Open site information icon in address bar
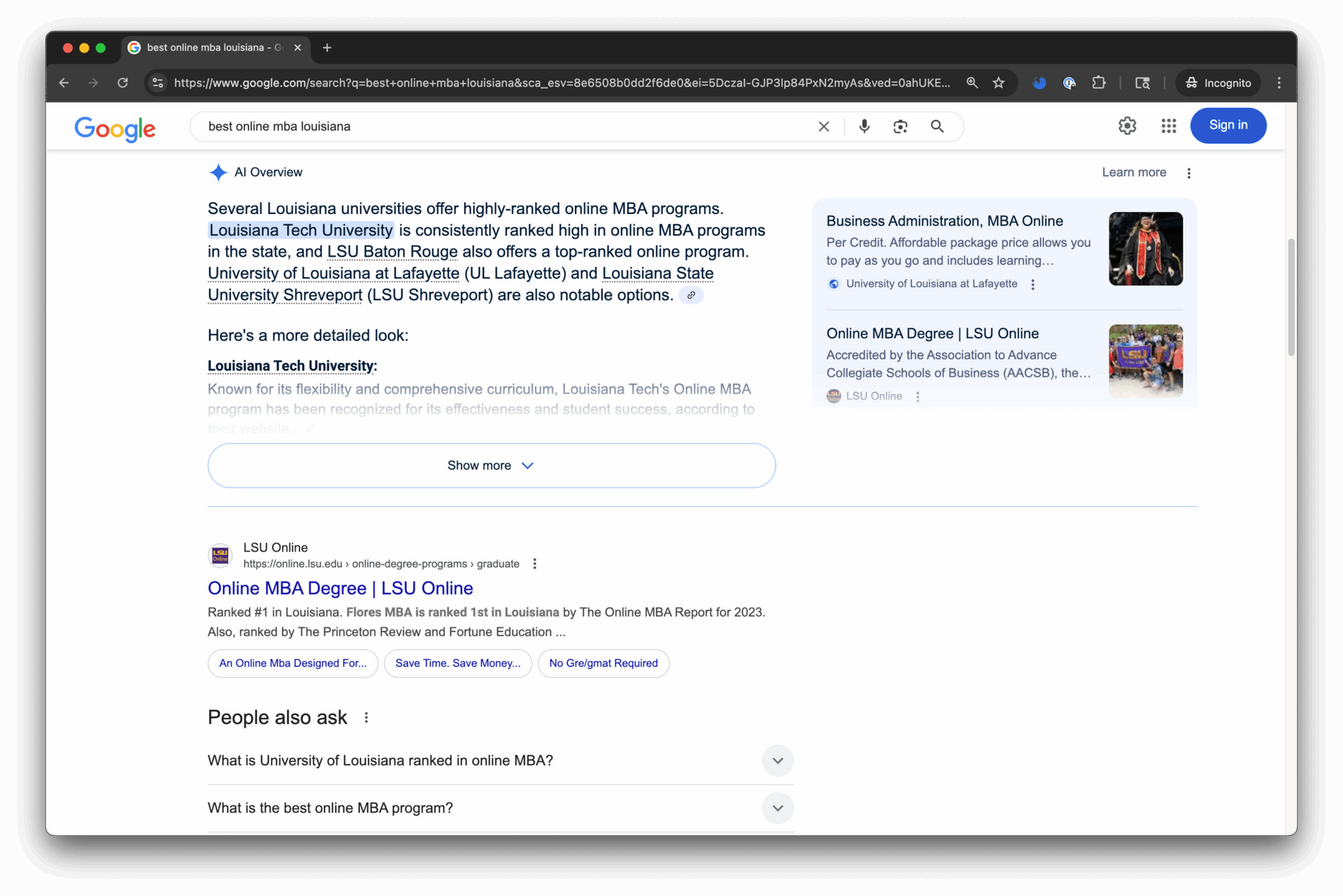 point(158,83)
